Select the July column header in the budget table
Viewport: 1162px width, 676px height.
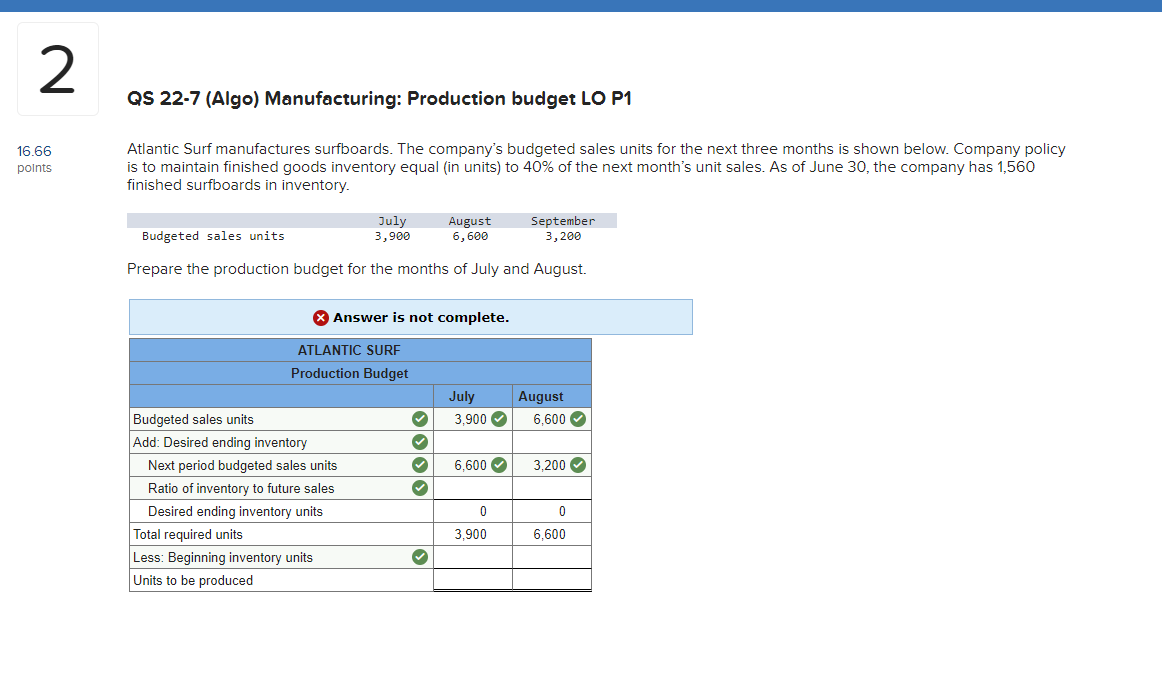tap(461, 396)
